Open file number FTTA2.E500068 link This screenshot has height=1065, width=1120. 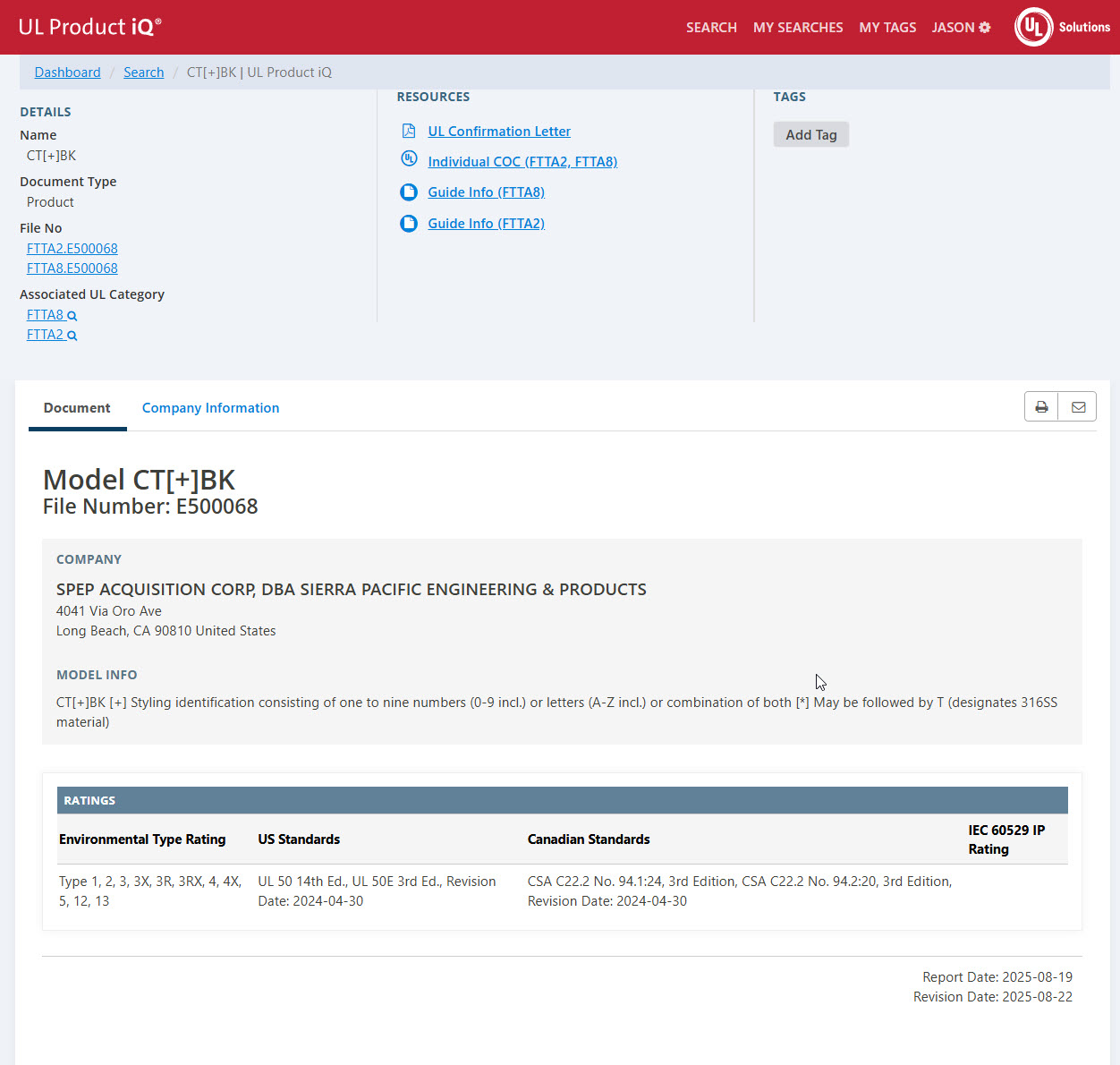pos(72,249)
